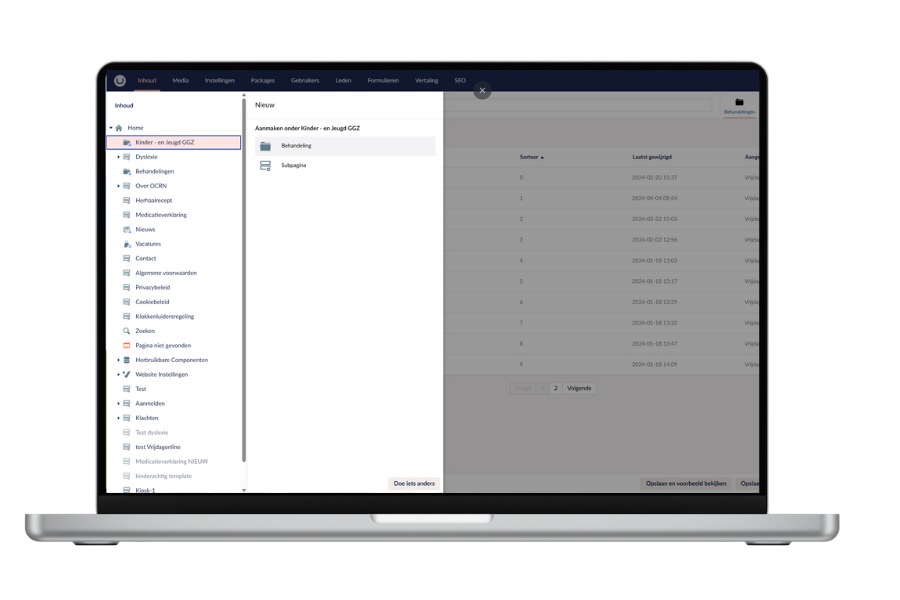900x600 pixels.
Task: Expand the Over OCRN tree node
Action: (118, 185)
